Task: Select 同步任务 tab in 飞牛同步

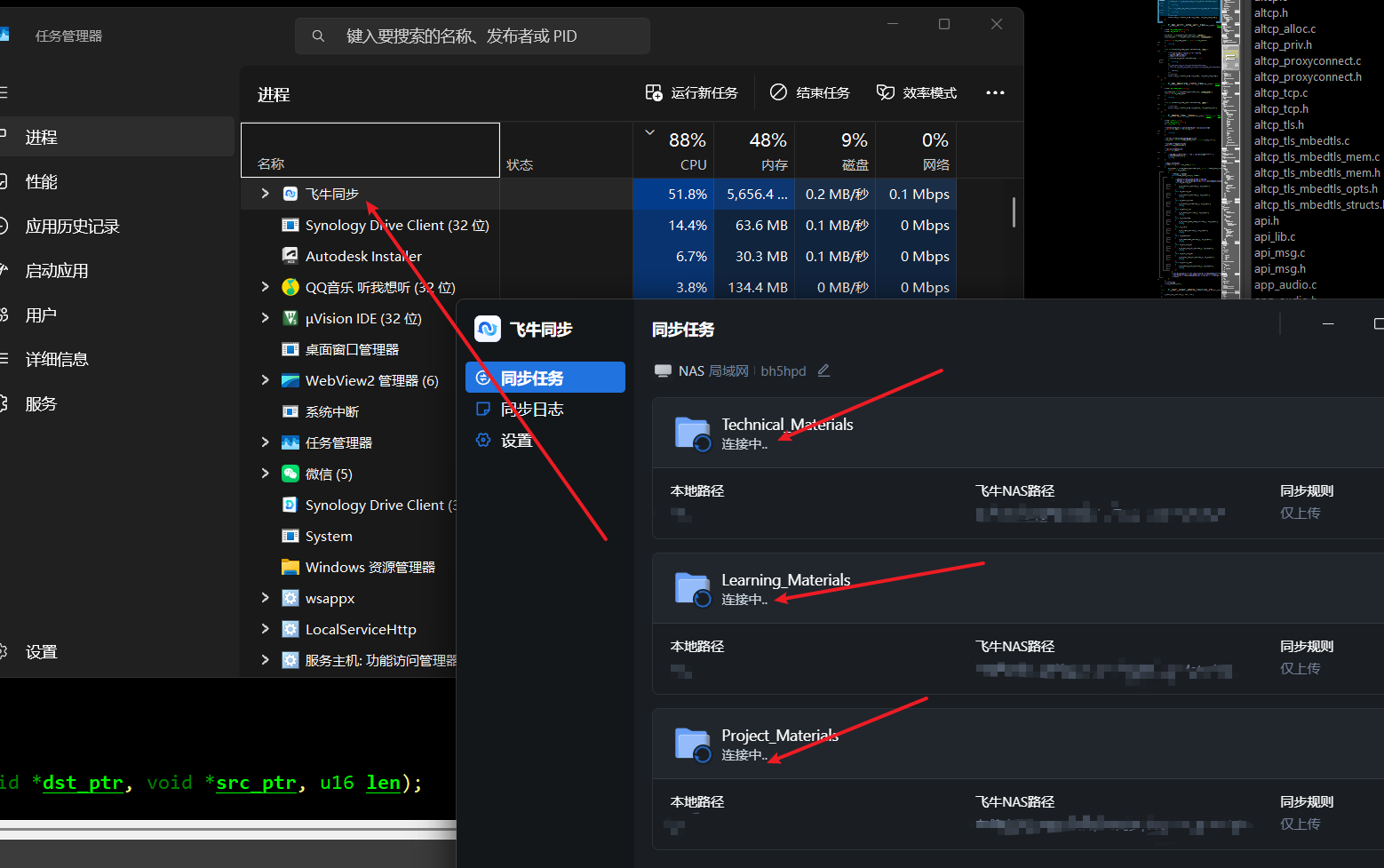Action: 545,378
